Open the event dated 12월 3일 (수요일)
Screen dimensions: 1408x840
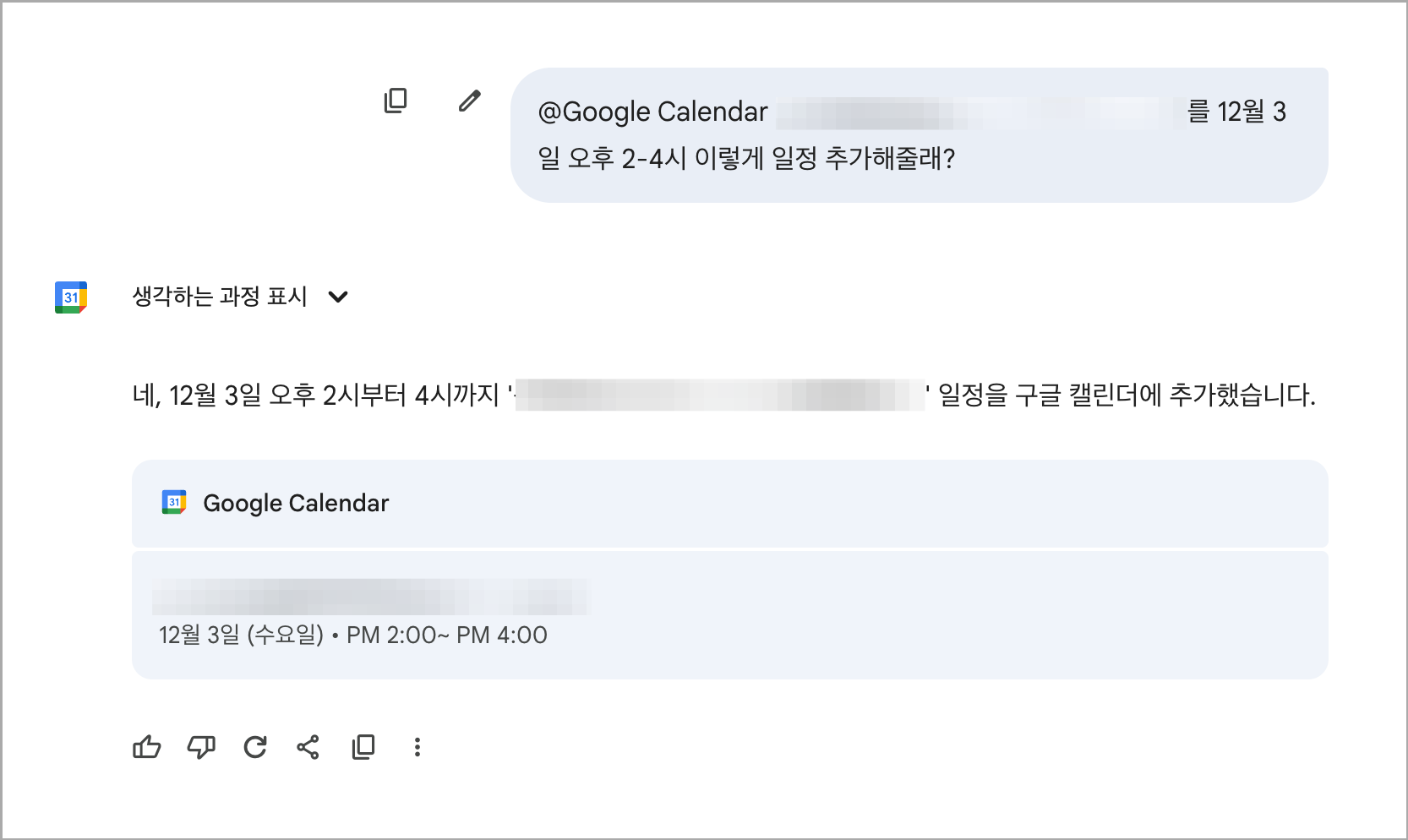pyautogui.click(x=242, y=635)
